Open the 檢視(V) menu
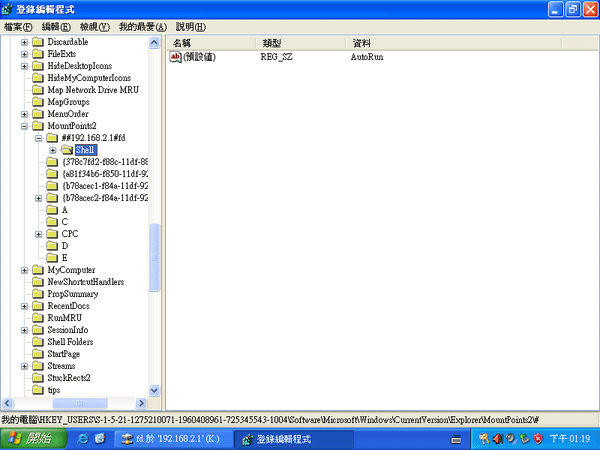This screenshot has width=600, height=450. (95, 27)
